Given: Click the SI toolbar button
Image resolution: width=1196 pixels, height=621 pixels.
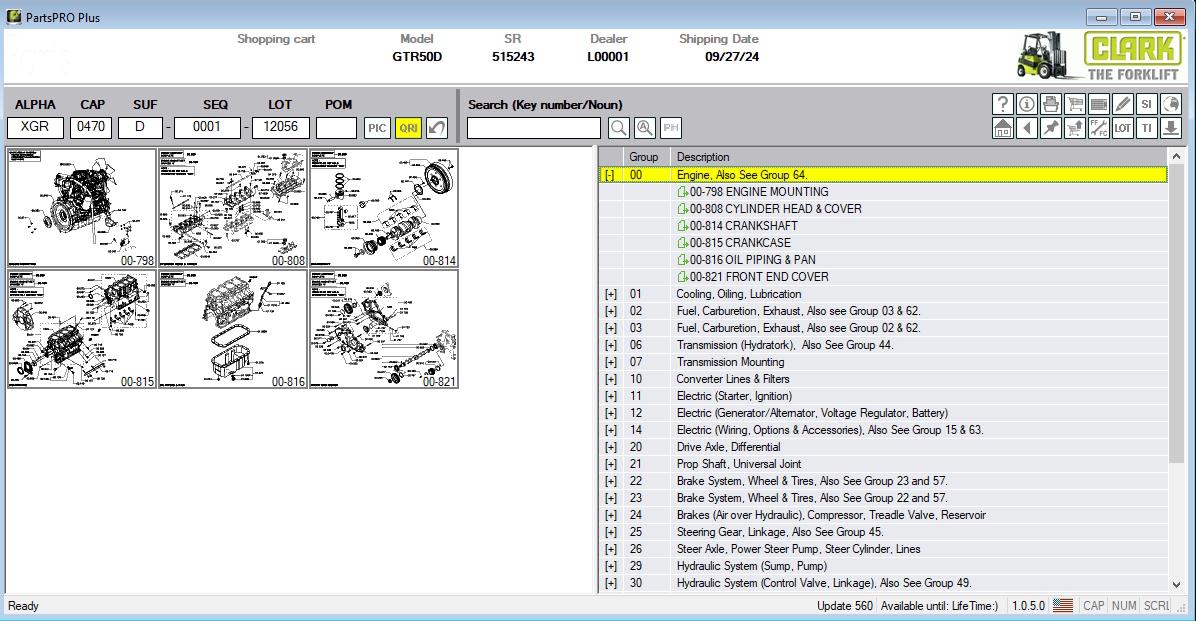Looking at the screenshot, I should pos(1146,104).
